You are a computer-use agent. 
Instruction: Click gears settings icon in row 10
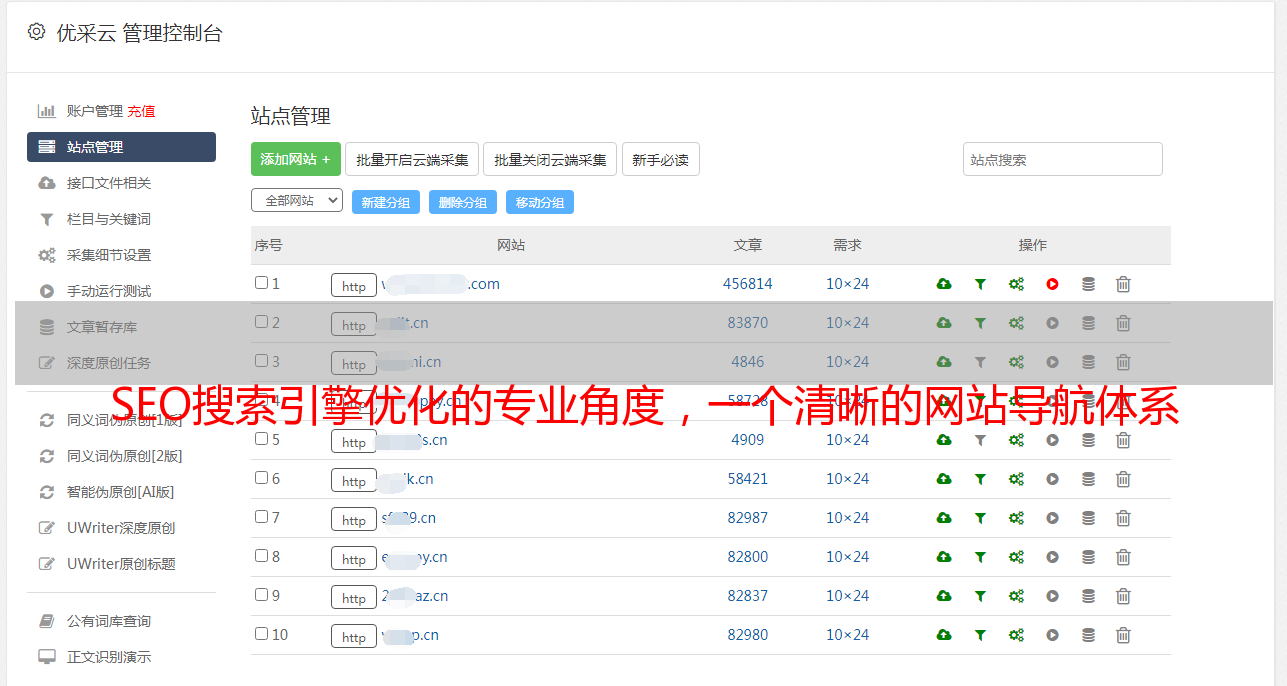1016,635
